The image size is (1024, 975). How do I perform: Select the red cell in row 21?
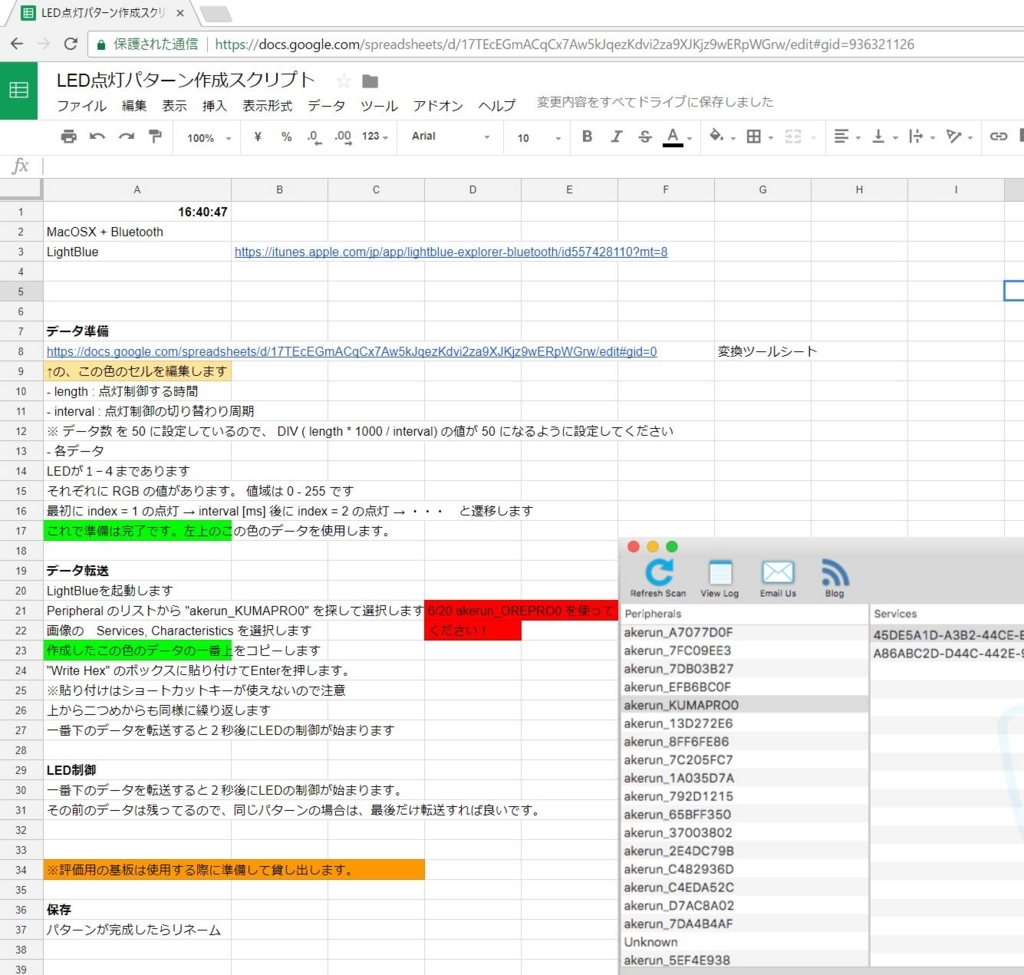pyautogui.click(x=521, y=611)
